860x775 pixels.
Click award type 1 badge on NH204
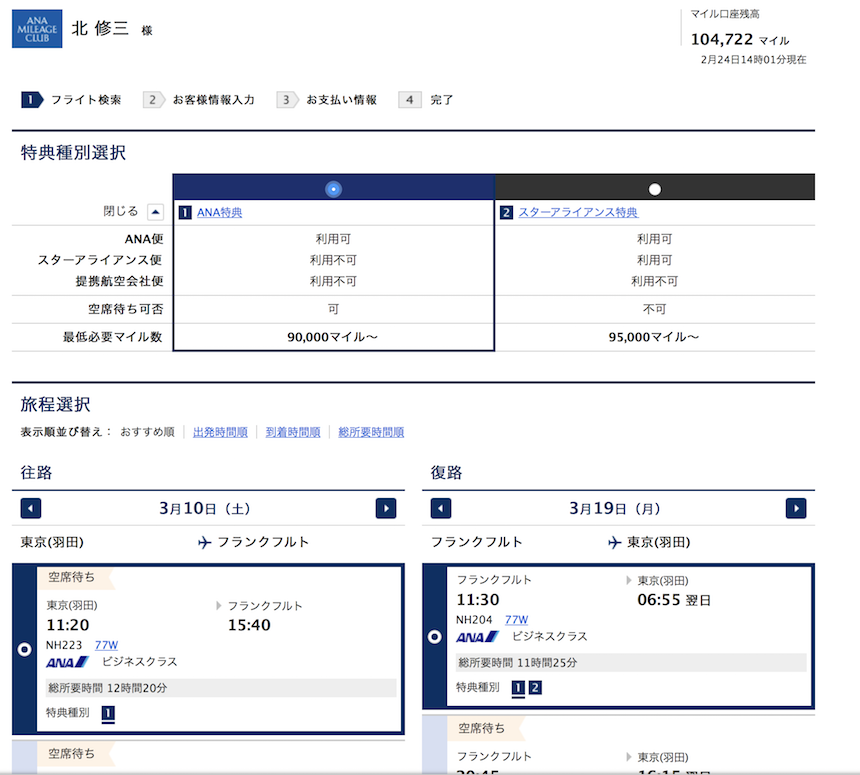518,688
